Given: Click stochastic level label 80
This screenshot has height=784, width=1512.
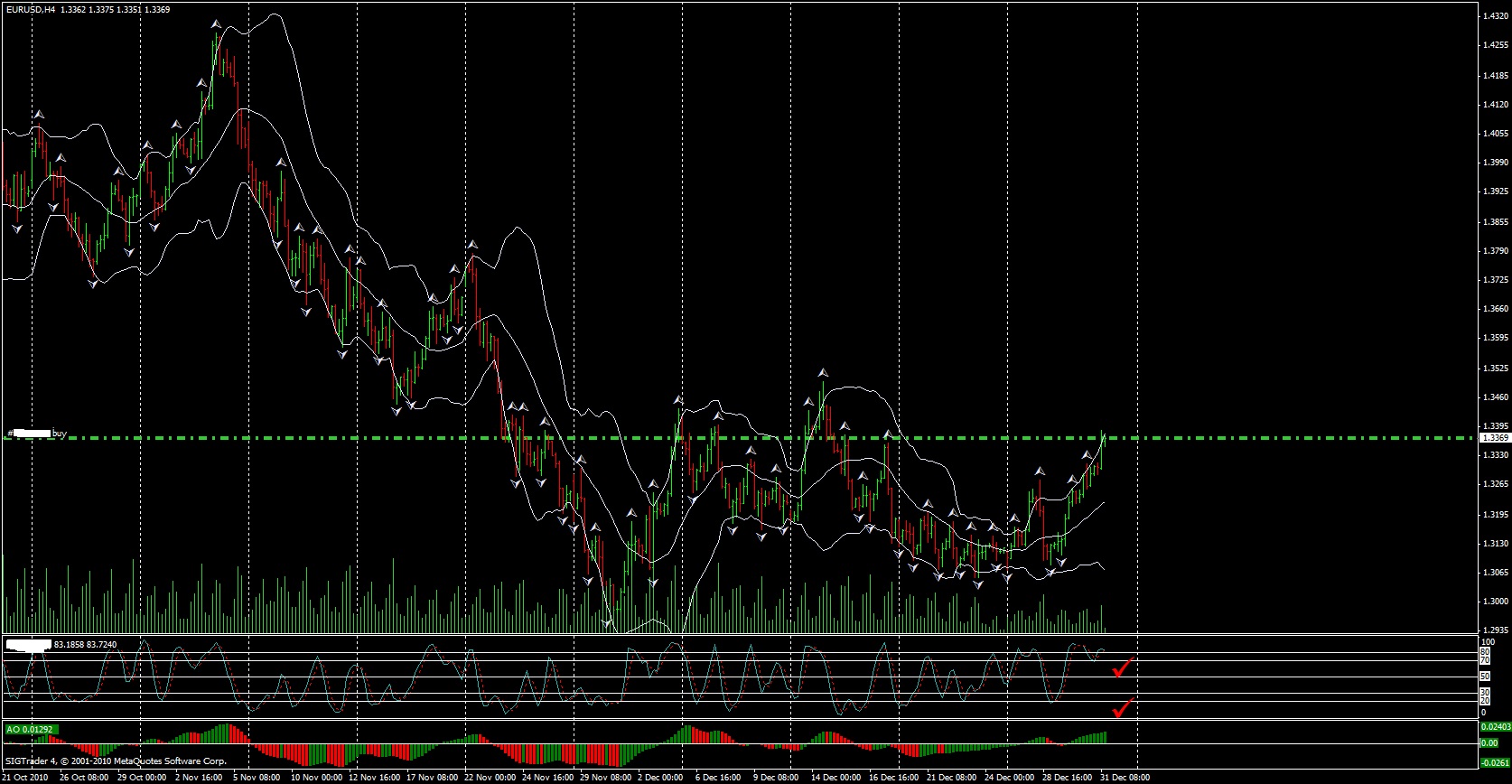Looking at the screenshot, I should [x=1487, y=652].
